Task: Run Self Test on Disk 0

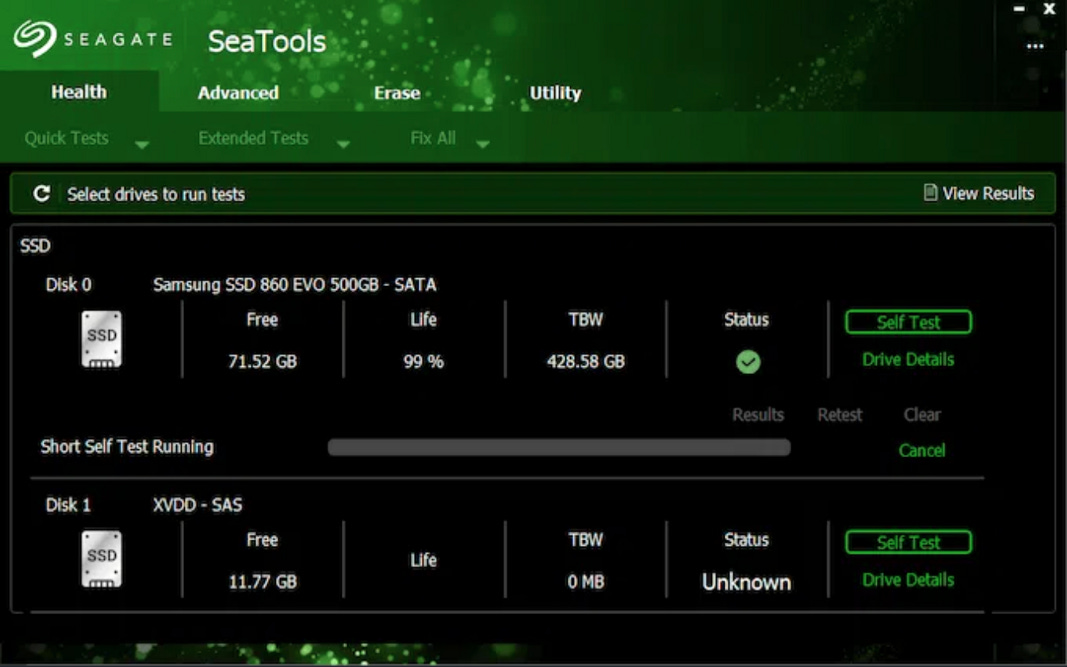Action: click(908, 322)
